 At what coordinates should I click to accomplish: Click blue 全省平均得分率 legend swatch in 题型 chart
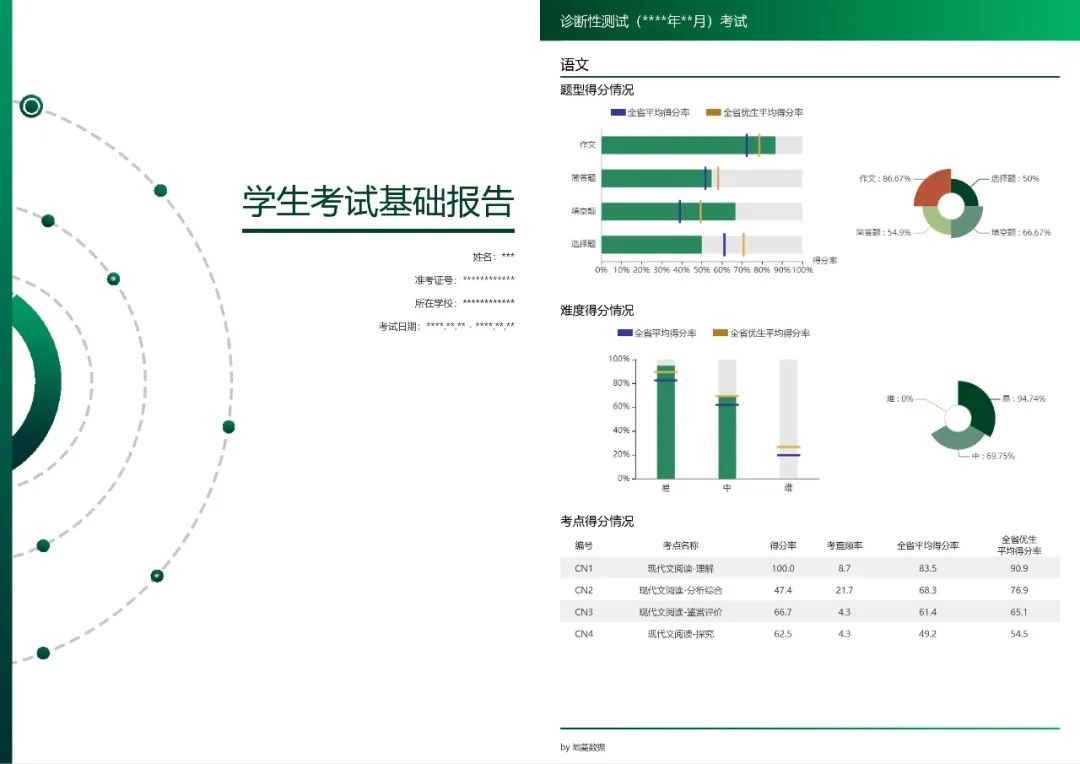pyautogui.click(x=618, y=112)
